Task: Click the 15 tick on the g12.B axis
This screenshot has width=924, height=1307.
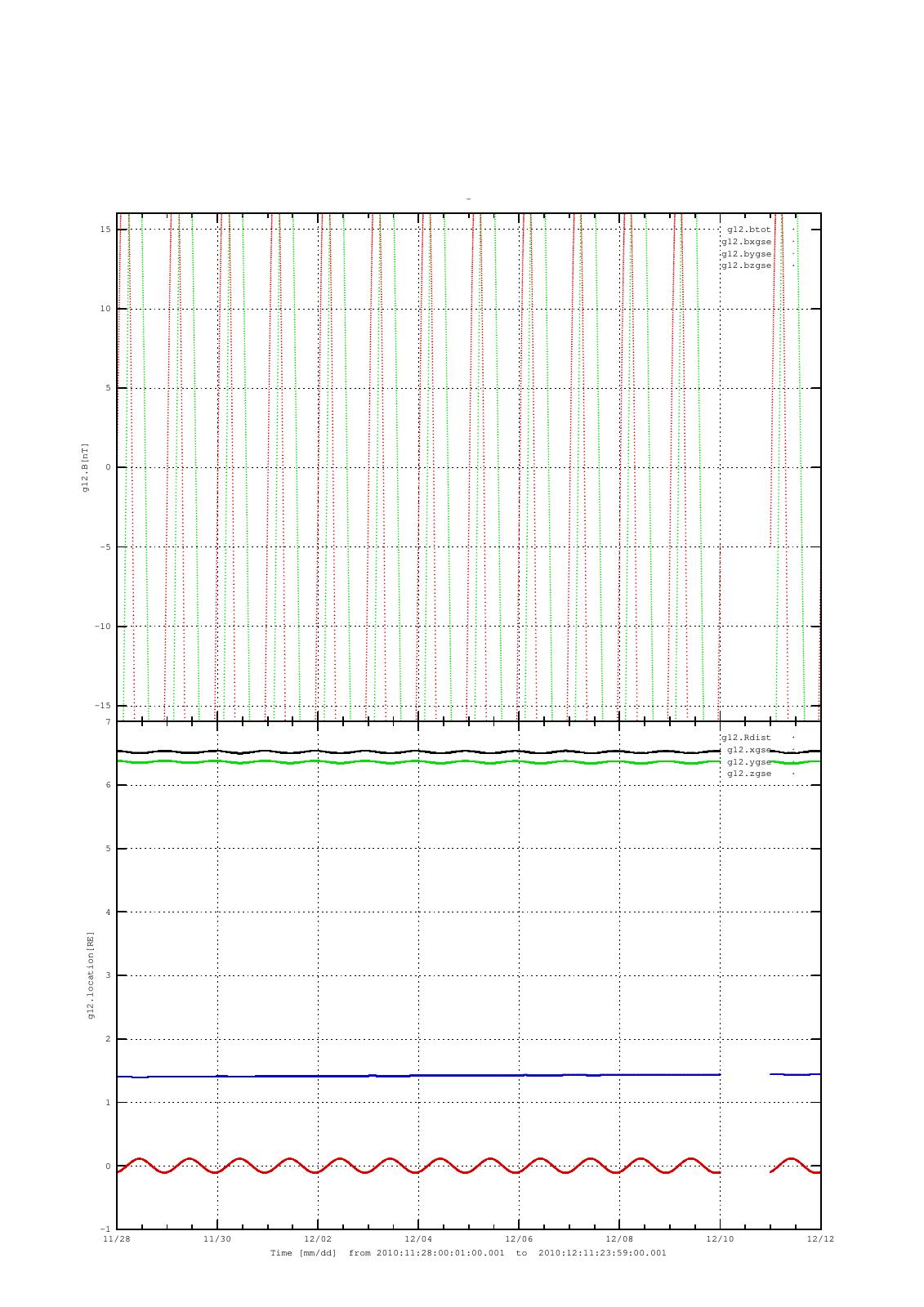Action: pyautogui.click(x=105, y=230)
